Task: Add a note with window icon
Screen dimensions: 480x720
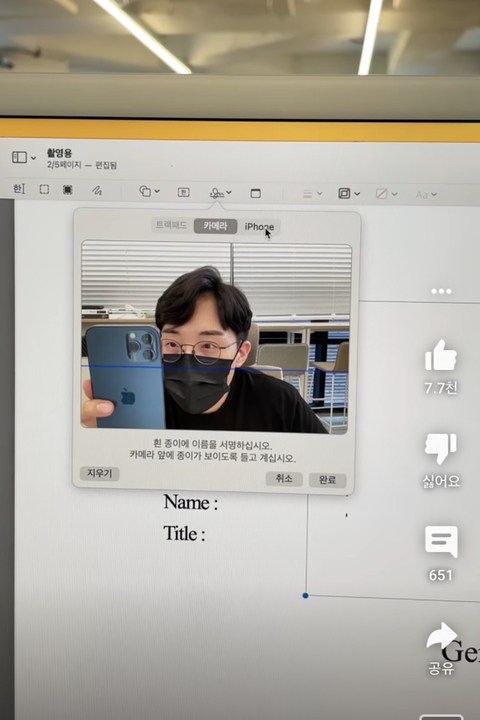Action: [255, 193]
